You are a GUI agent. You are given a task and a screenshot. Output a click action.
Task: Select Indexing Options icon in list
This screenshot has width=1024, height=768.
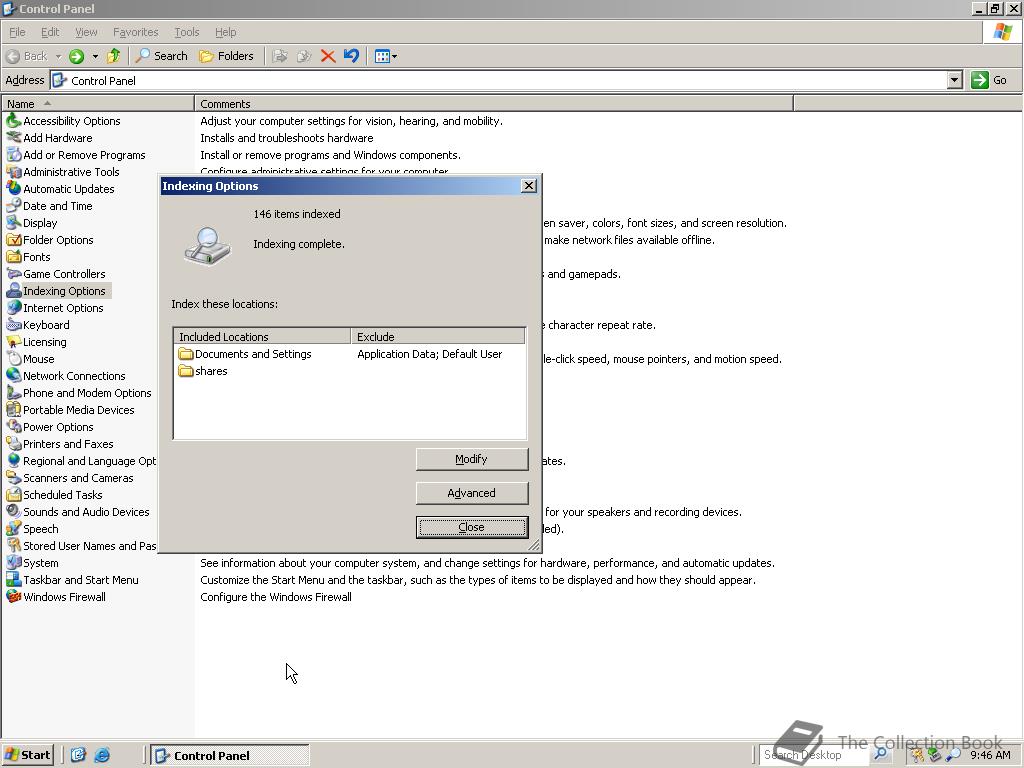click(14, 291)
